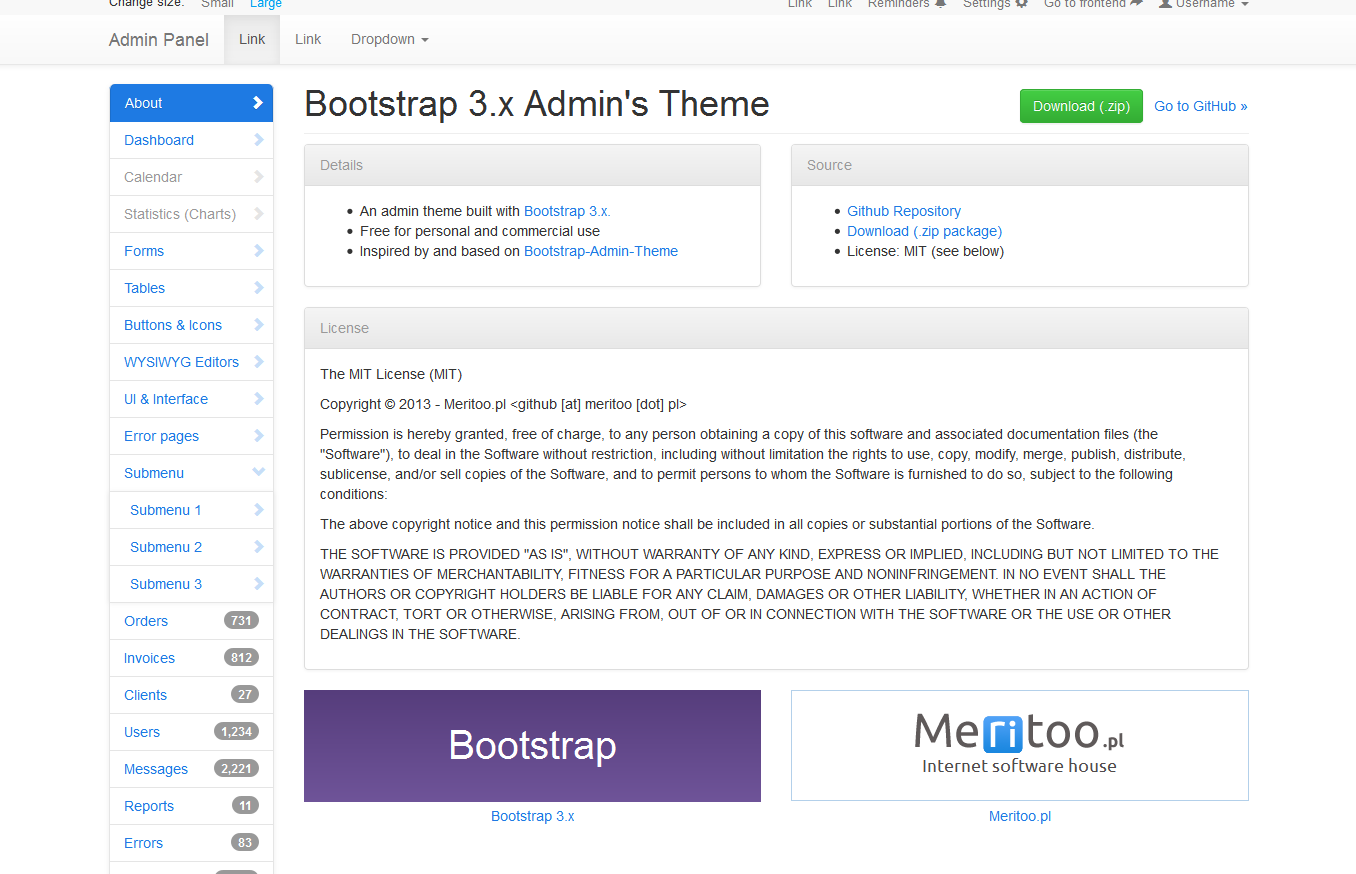Image resolution: width=1356 pixels, height=874 pixels.
Task: Click the Meritoo.pl logo image
Action: (1020, 746)
